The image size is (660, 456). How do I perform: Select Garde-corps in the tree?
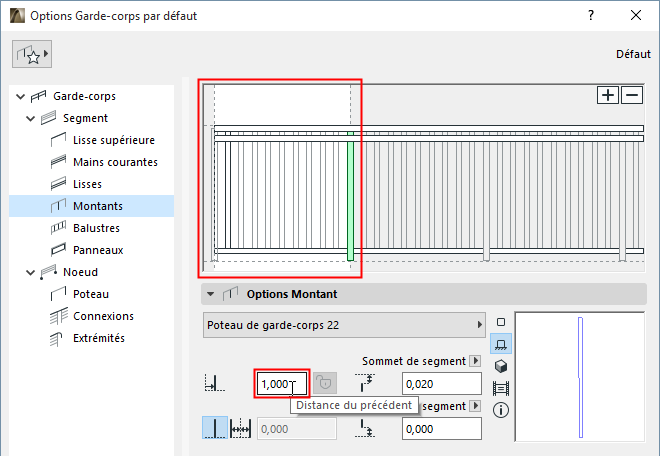(84, 96)
